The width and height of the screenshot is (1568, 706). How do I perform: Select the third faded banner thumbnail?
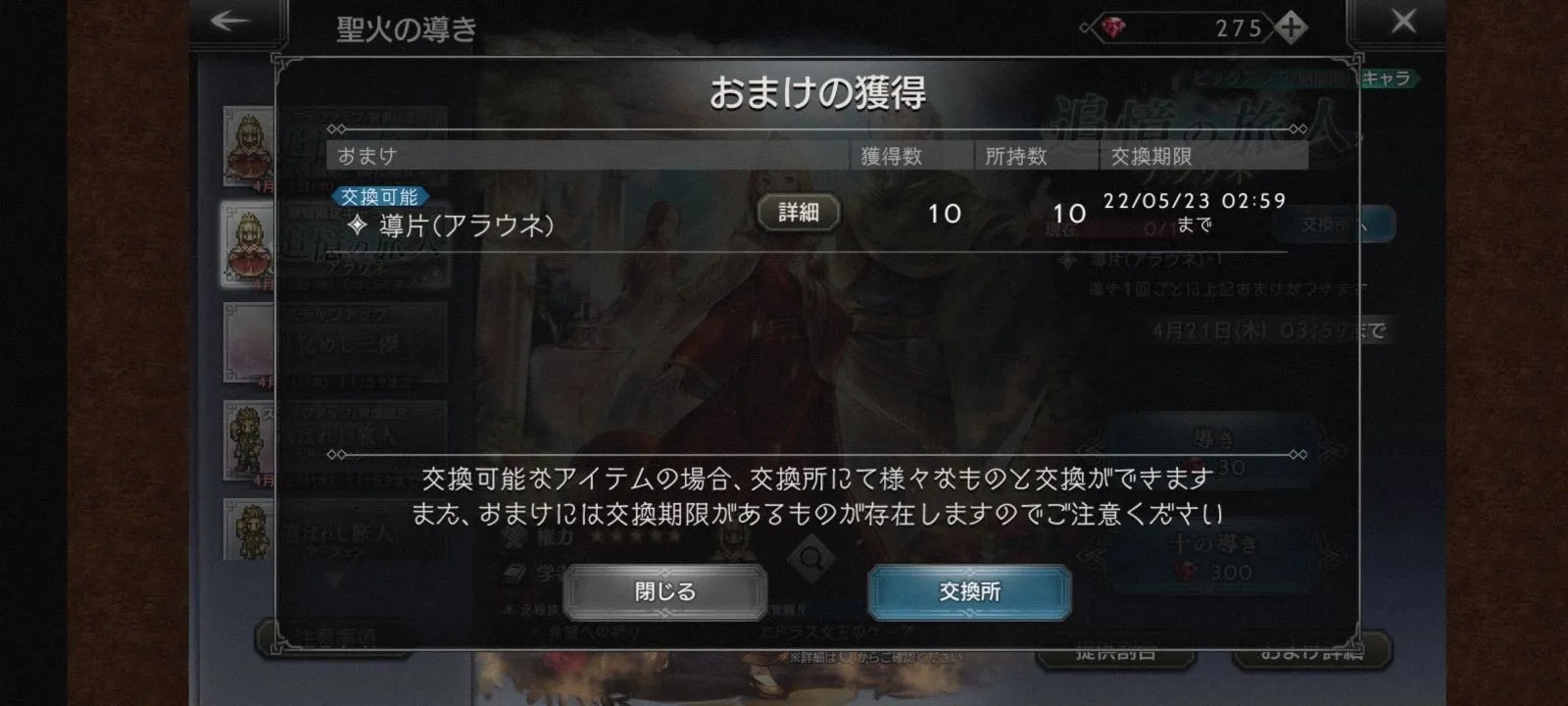[x=249, y=343]
